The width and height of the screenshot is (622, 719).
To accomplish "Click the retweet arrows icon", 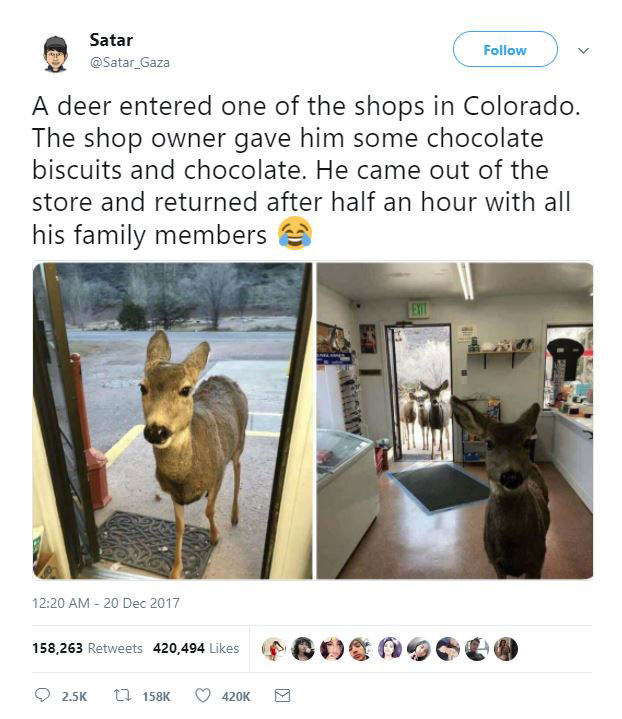I will coord(122,696).
